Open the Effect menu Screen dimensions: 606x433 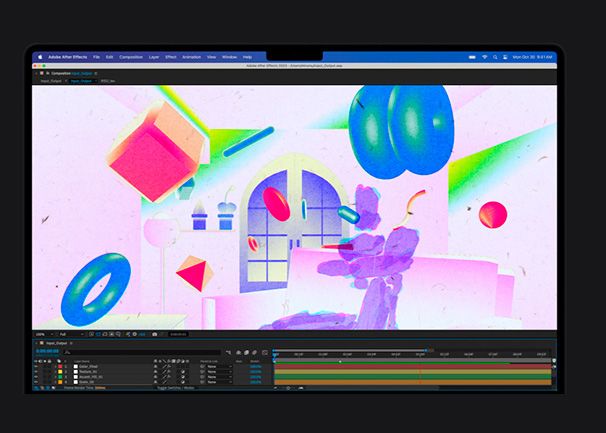(x=171, y=57)
